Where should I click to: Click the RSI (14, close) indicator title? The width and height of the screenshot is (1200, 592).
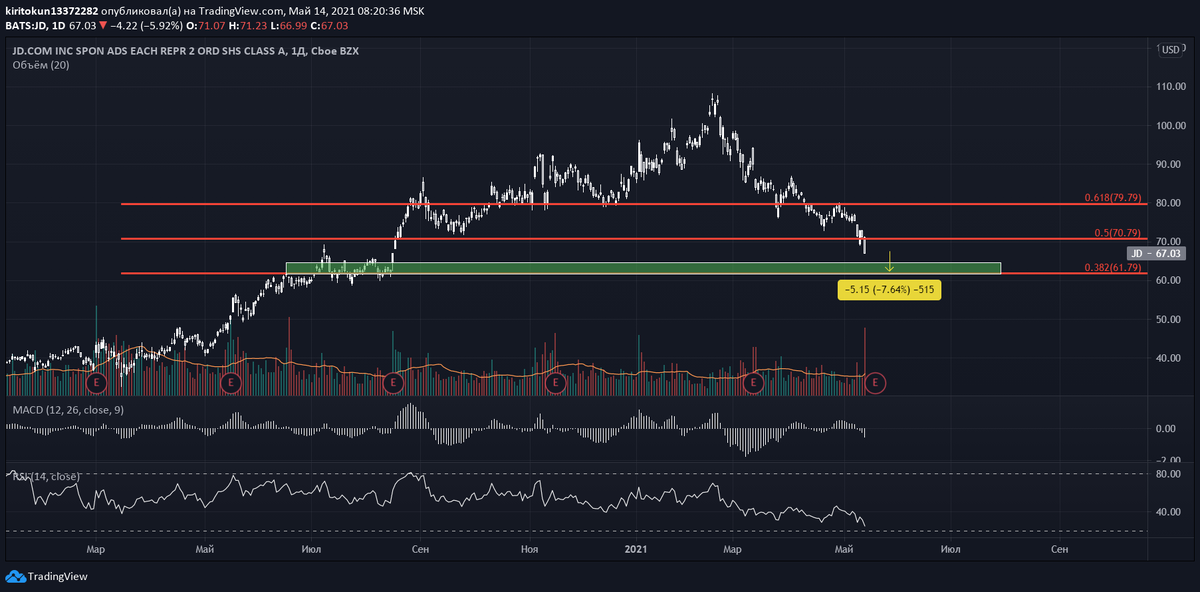(x=46, y=476)
